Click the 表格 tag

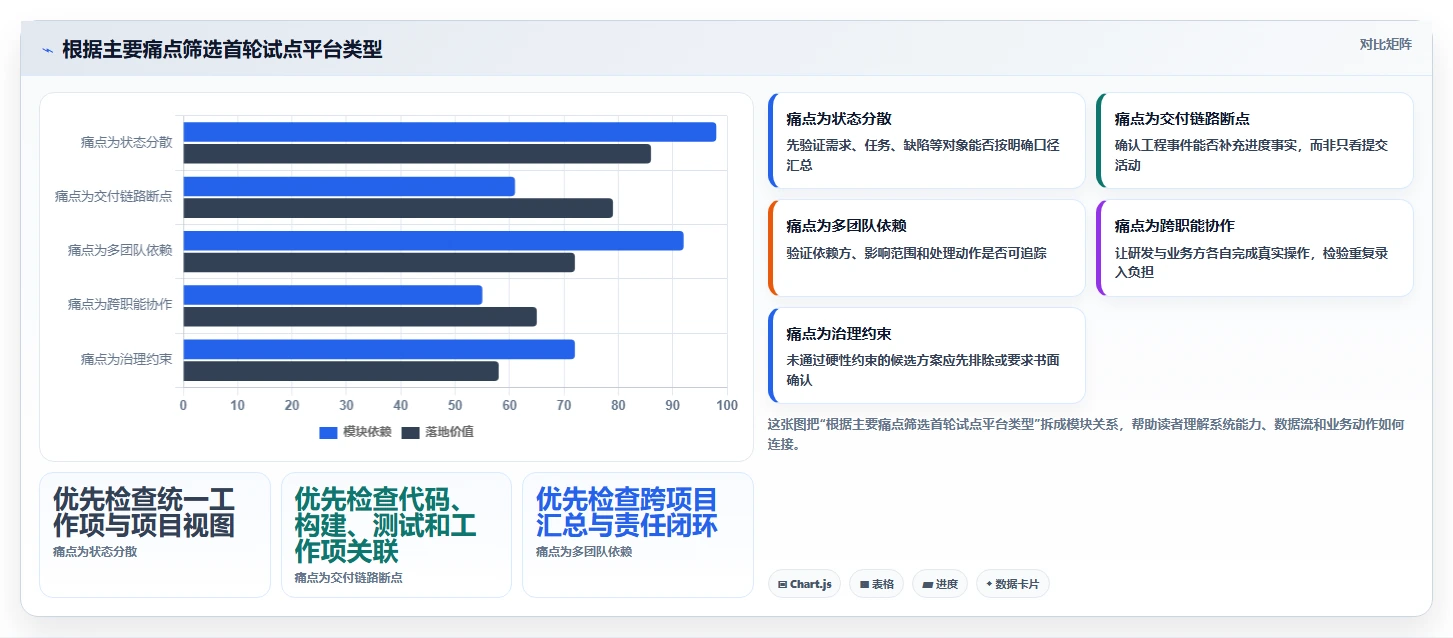876,584
